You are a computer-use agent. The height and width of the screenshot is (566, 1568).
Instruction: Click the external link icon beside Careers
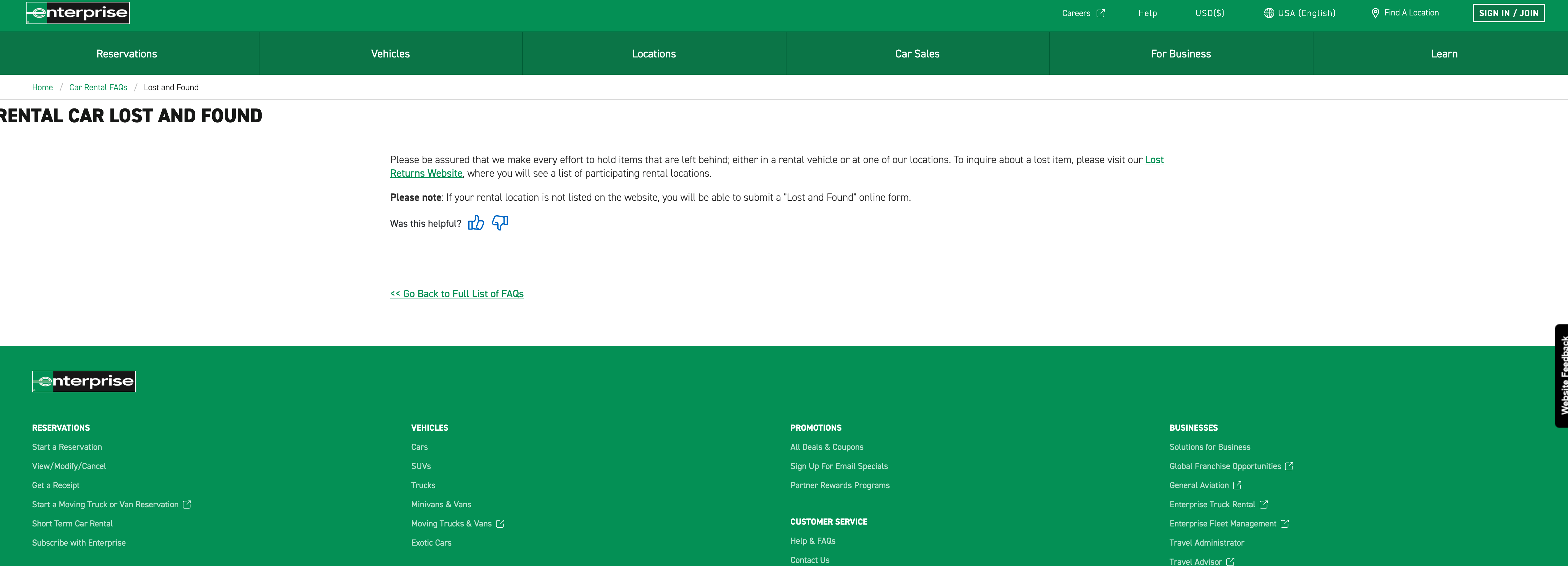(x=1101, y=13)
